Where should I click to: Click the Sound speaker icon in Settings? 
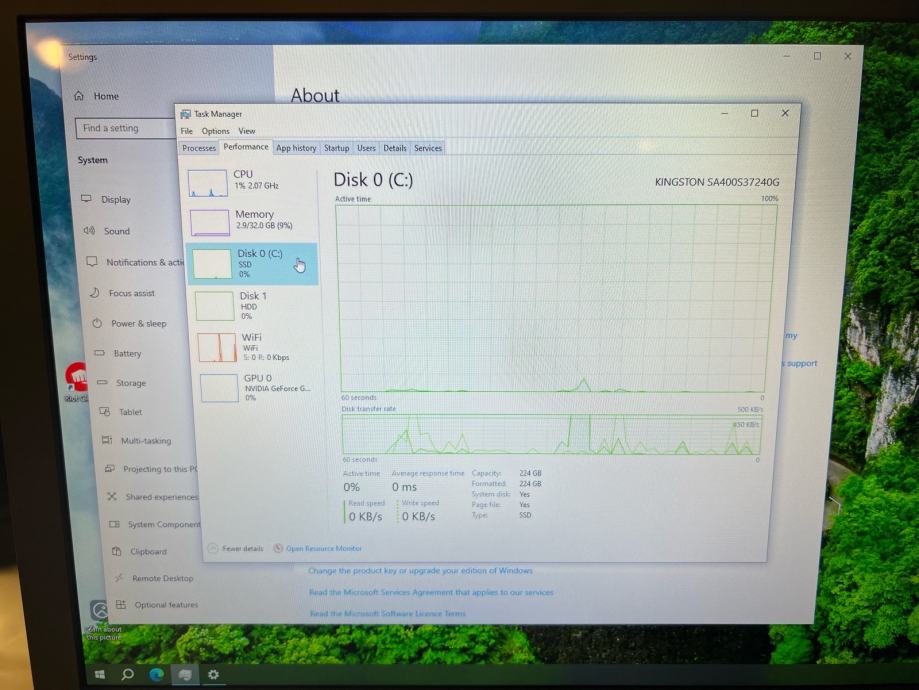[x=89, y=230]
